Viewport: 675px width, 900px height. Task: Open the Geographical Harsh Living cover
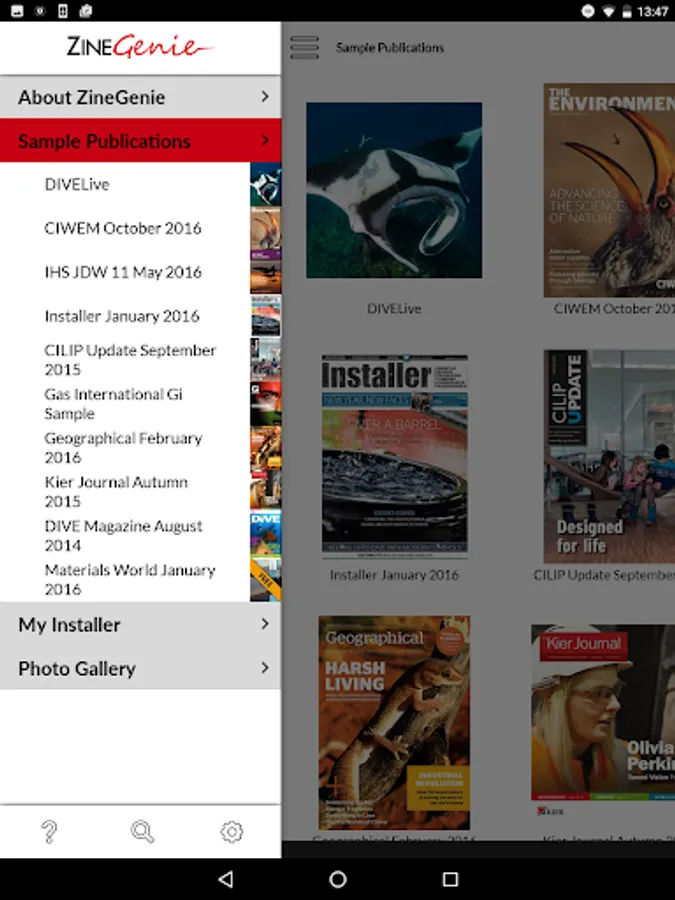394,723
